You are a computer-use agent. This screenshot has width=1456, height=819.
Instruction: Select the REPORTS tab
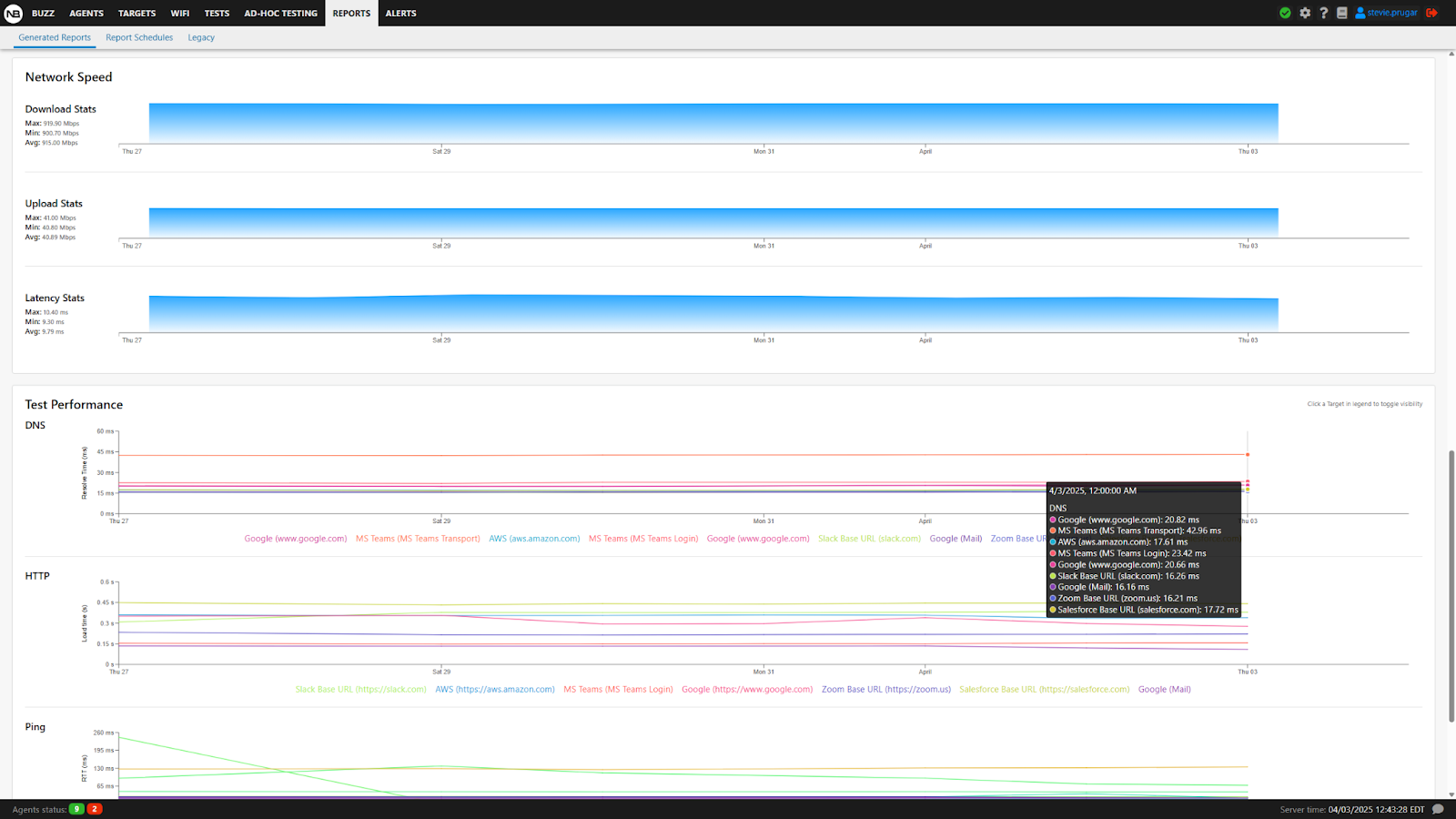[x=351, y=13]
